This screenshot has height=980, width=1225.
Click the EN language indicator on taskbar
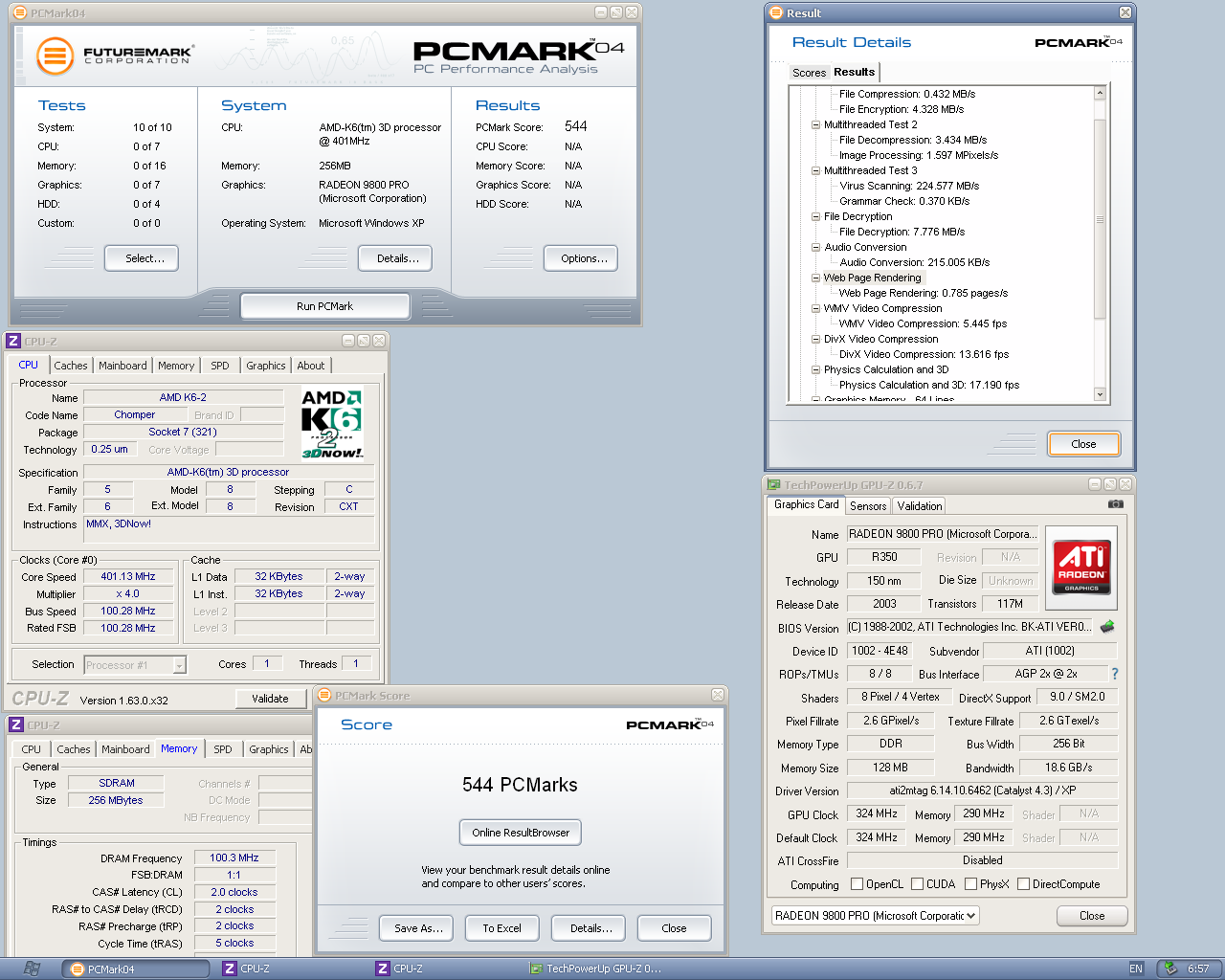[x=1136, y=969]
